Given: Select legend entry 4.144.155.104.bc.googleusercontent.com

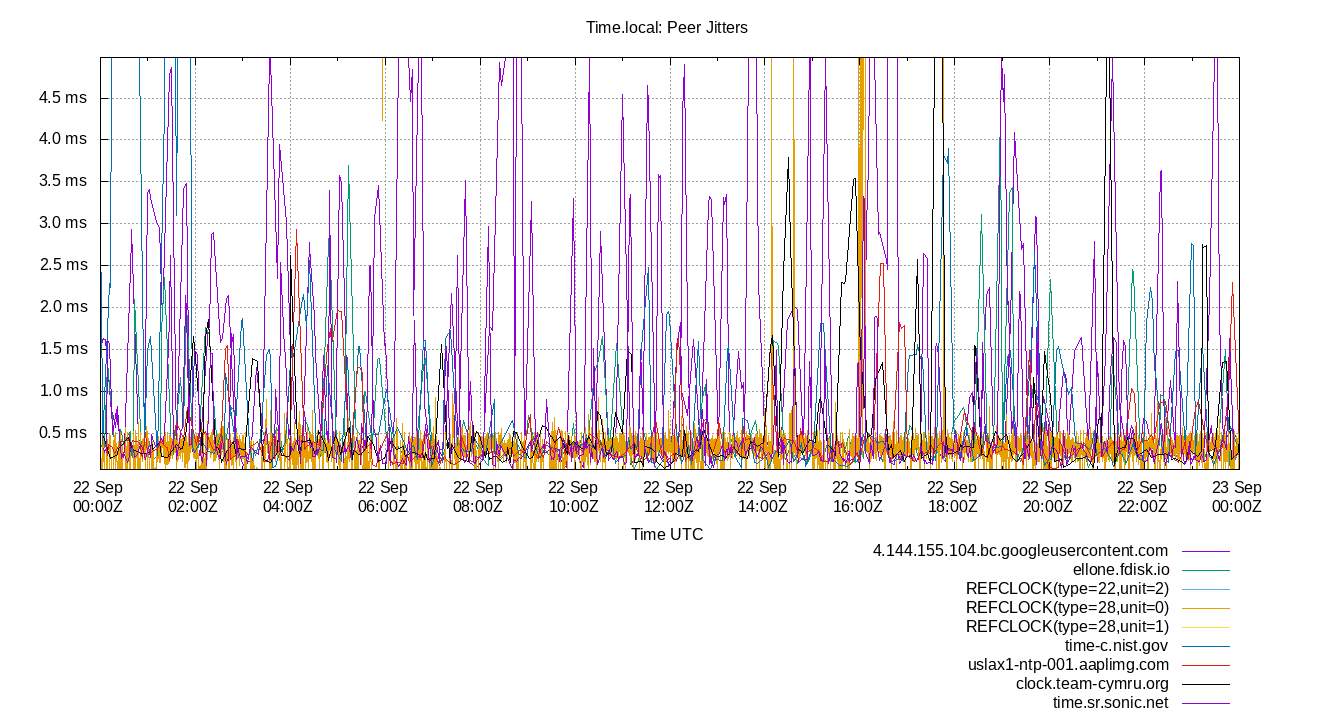Looking at the screenshot, I should [1020, 551].
